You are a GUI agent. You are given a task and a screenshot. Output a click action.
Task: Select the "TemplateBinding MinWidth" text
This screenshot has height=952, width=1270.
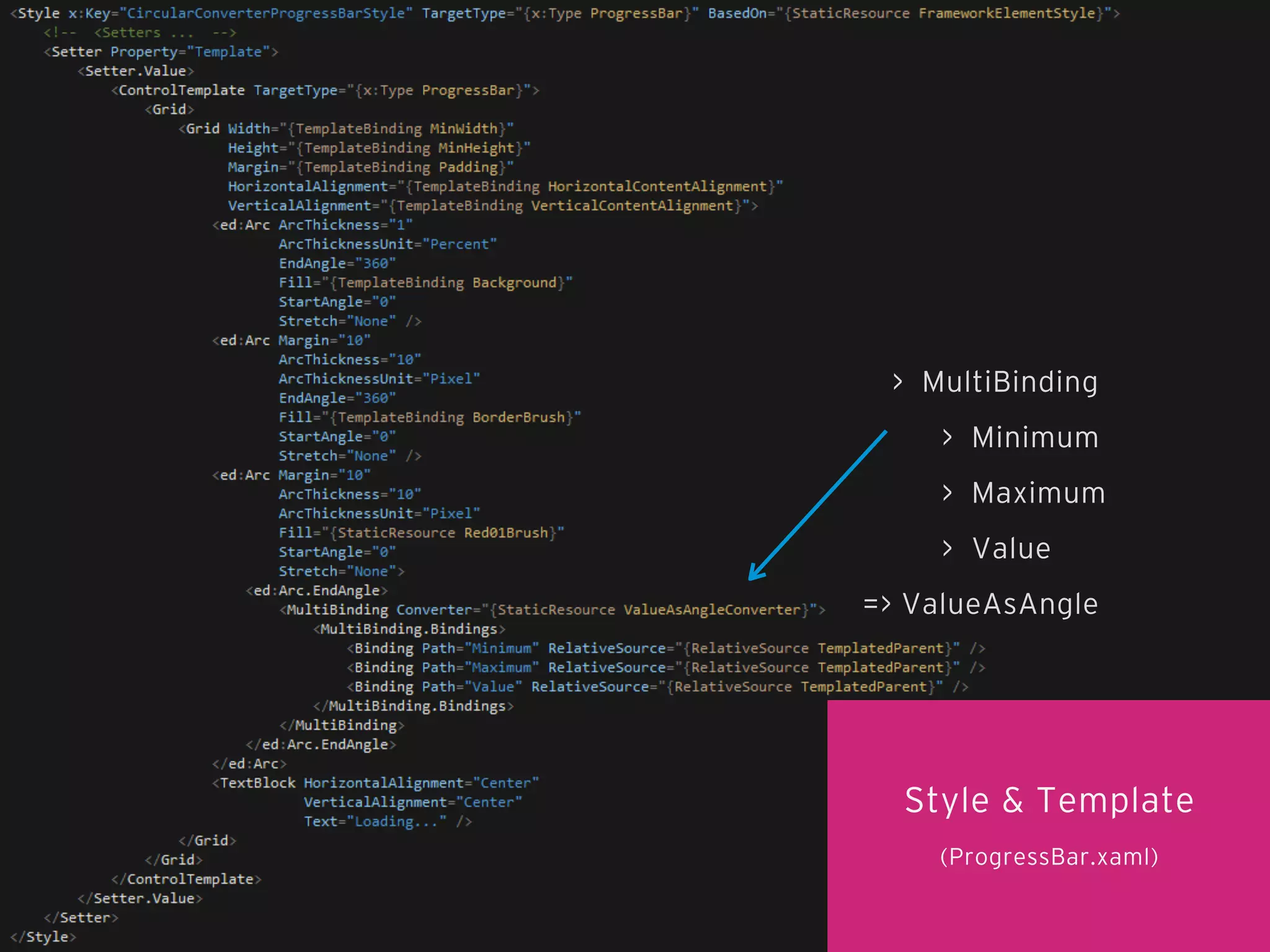(x=396, y=129)
